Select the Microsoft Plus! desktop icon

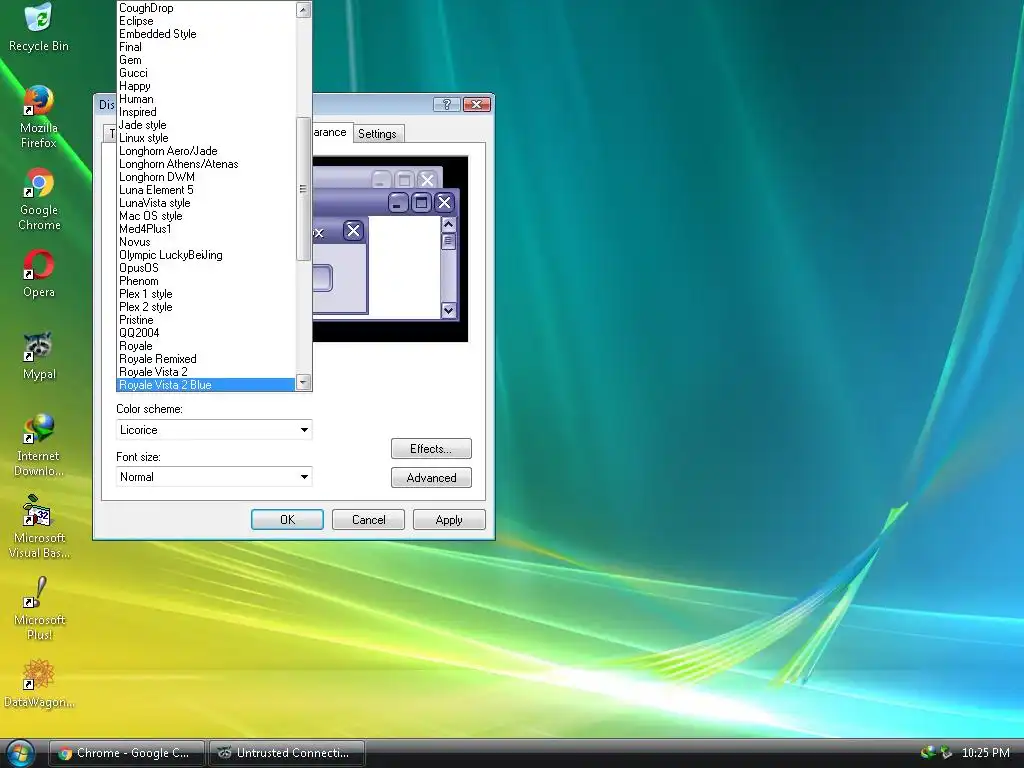[x=39, y=609]
